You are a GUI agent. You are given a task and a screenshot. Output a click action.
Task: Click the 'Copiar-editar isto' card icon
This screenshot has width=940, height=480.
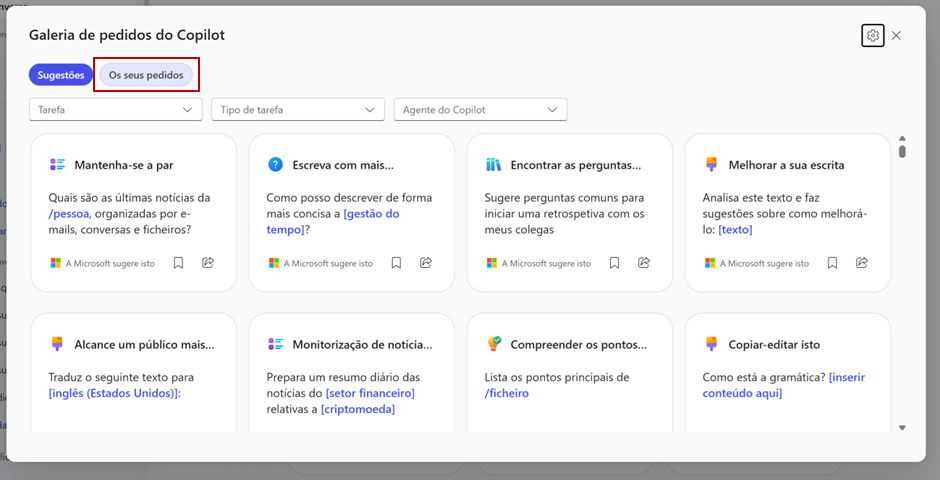coord(711,344)
